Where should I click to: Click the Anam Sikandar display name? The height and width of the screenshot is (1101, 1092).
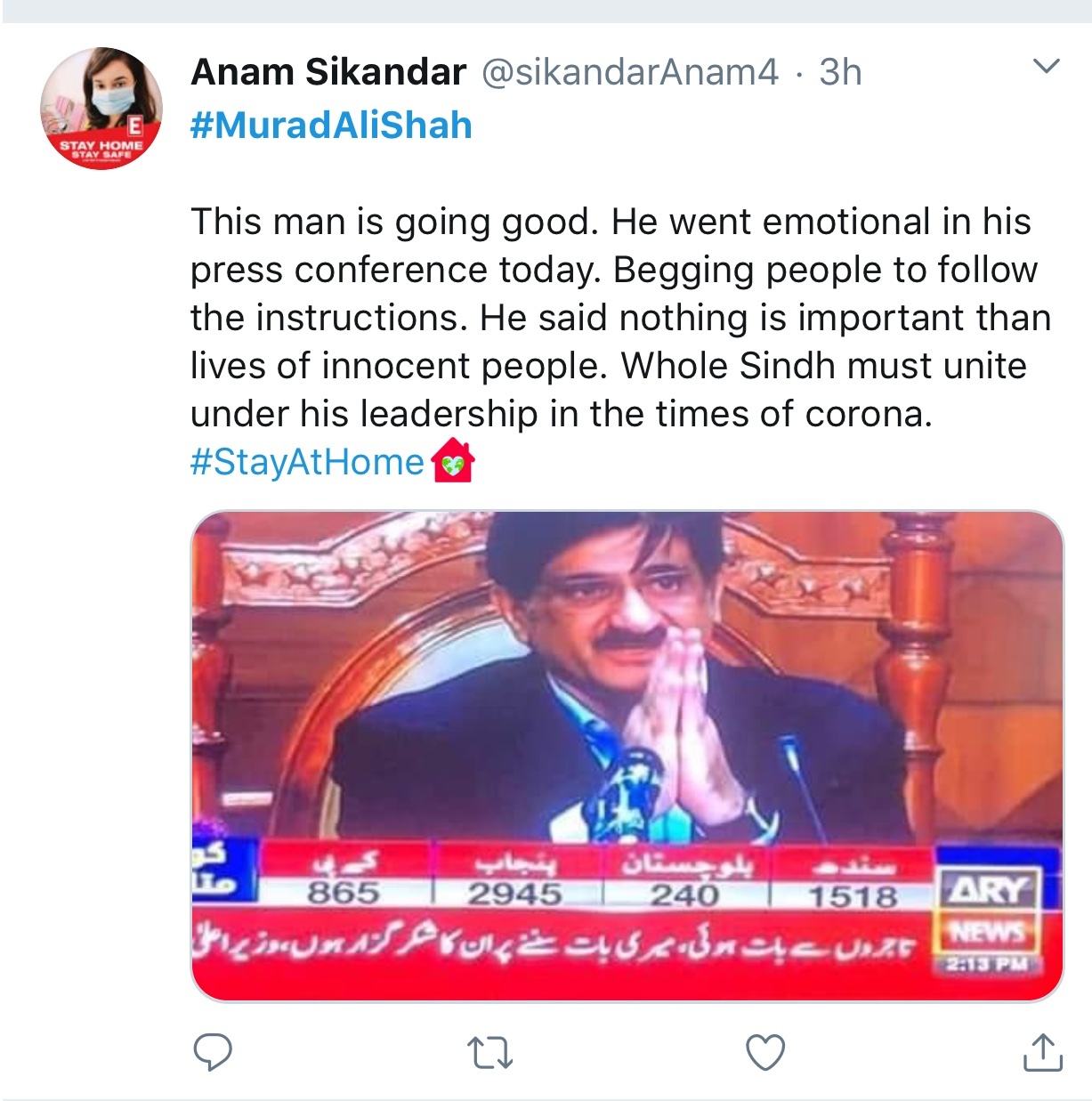tap(328, 72)
